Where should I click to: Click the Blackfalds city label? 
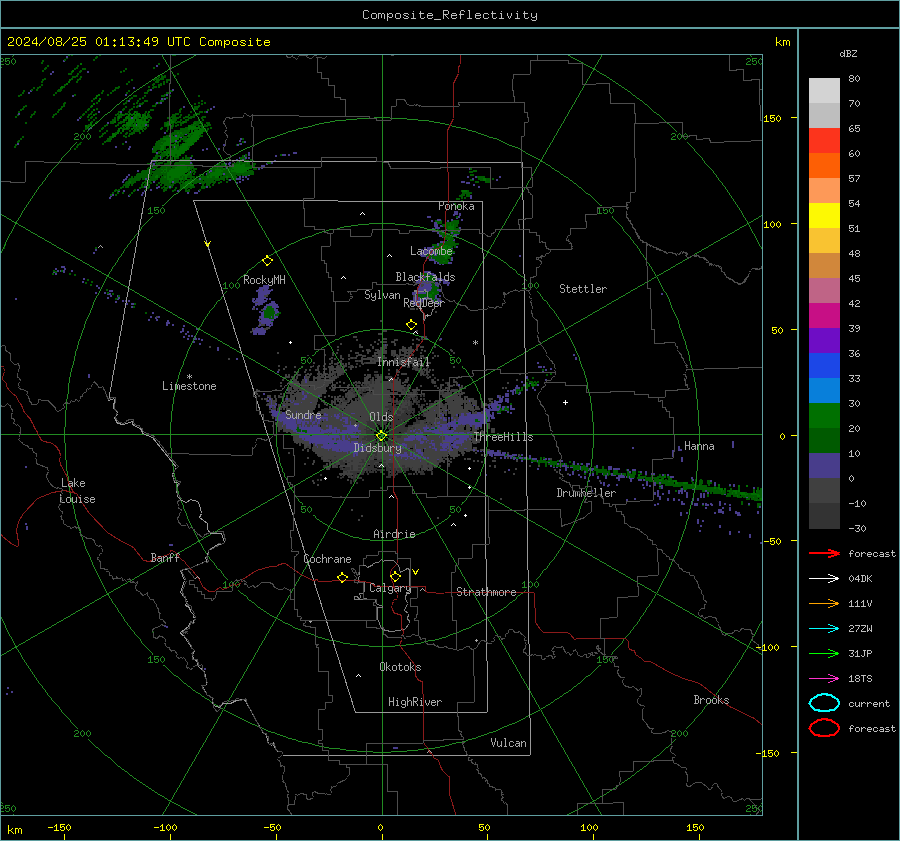425,277
